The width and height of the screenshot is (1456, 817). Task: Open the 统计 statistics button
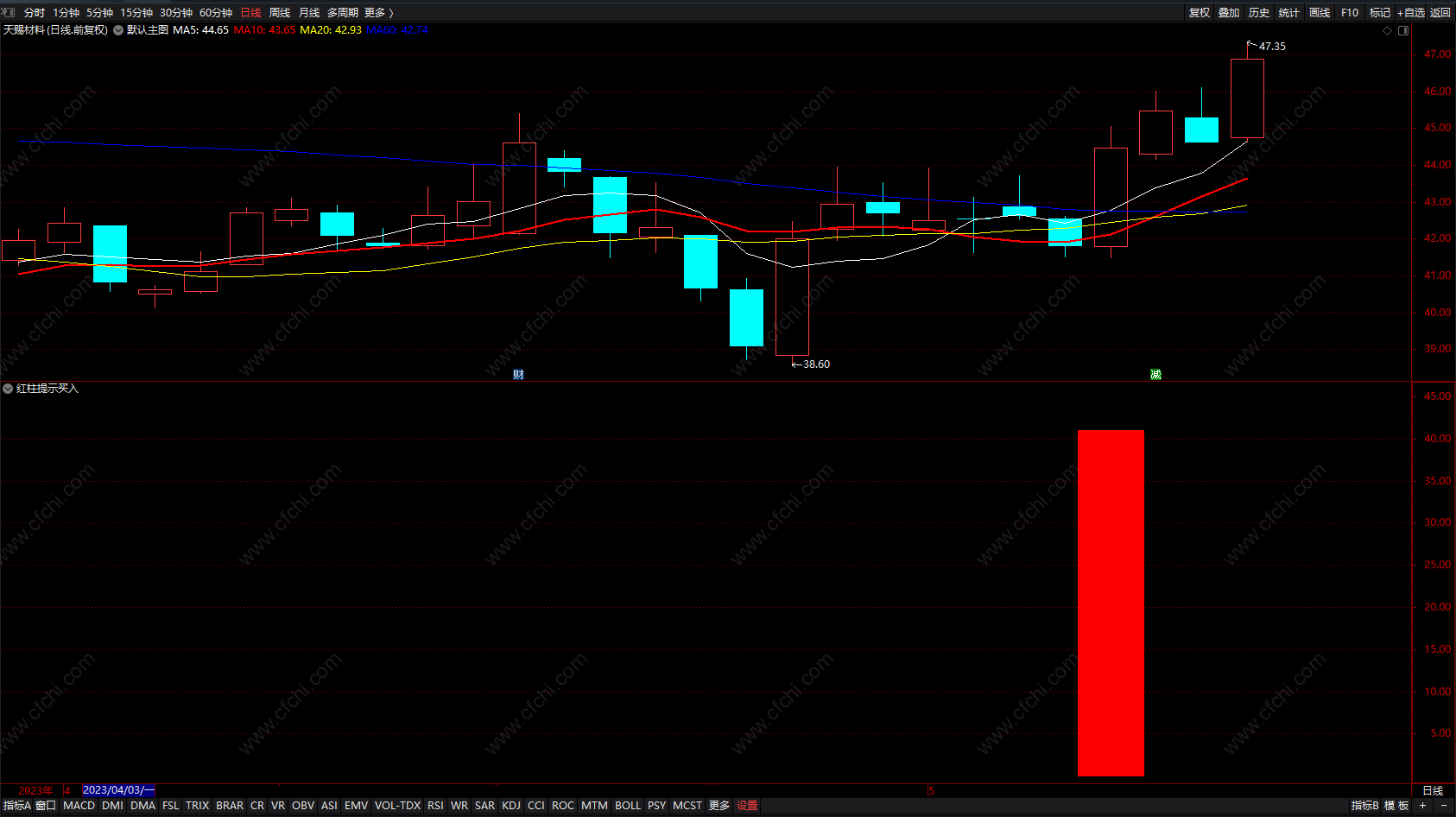[1289, 13]
